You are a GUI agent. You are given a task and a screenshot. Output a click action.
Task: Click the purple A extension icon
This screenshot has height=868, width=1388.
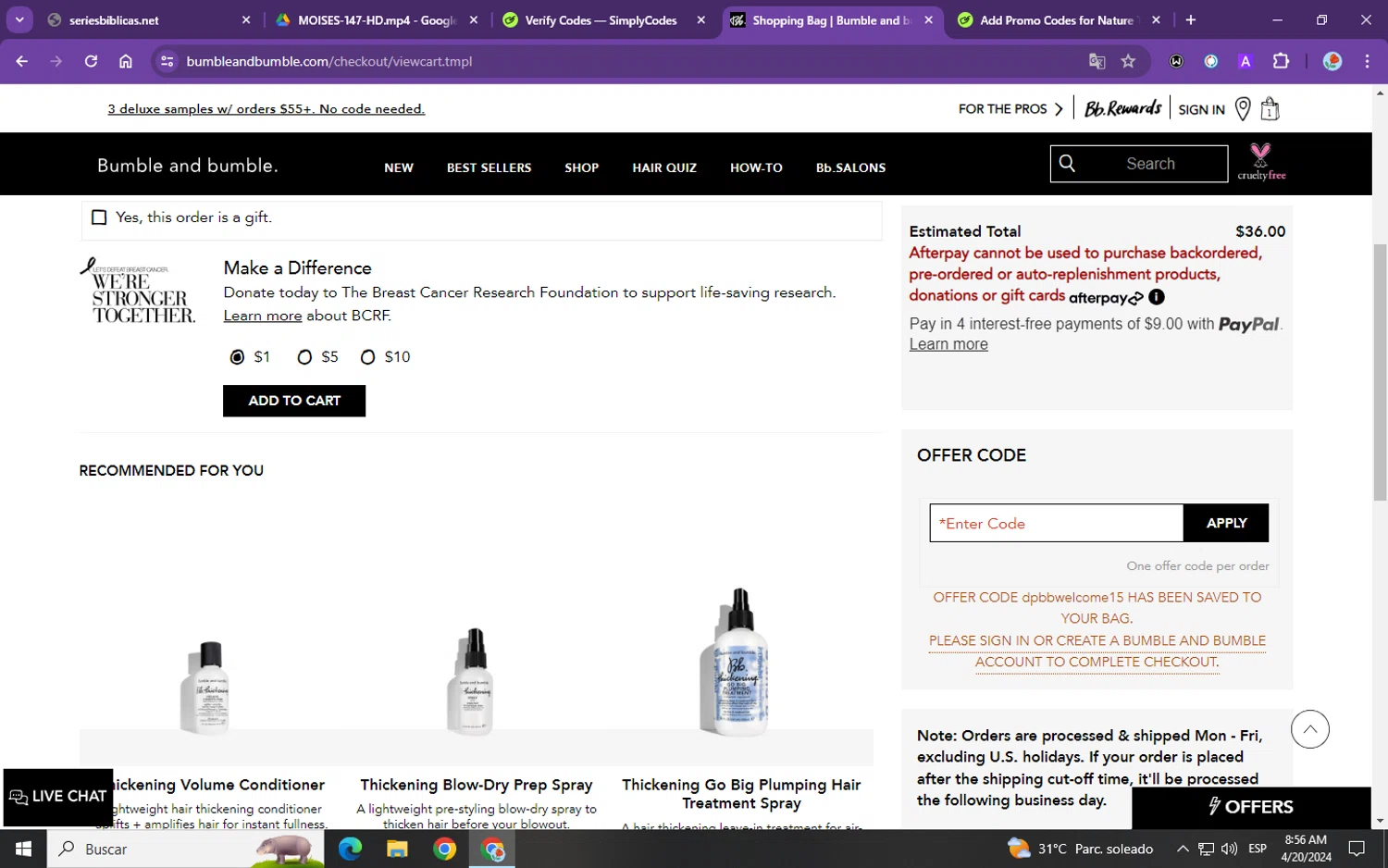(1245, 61)
